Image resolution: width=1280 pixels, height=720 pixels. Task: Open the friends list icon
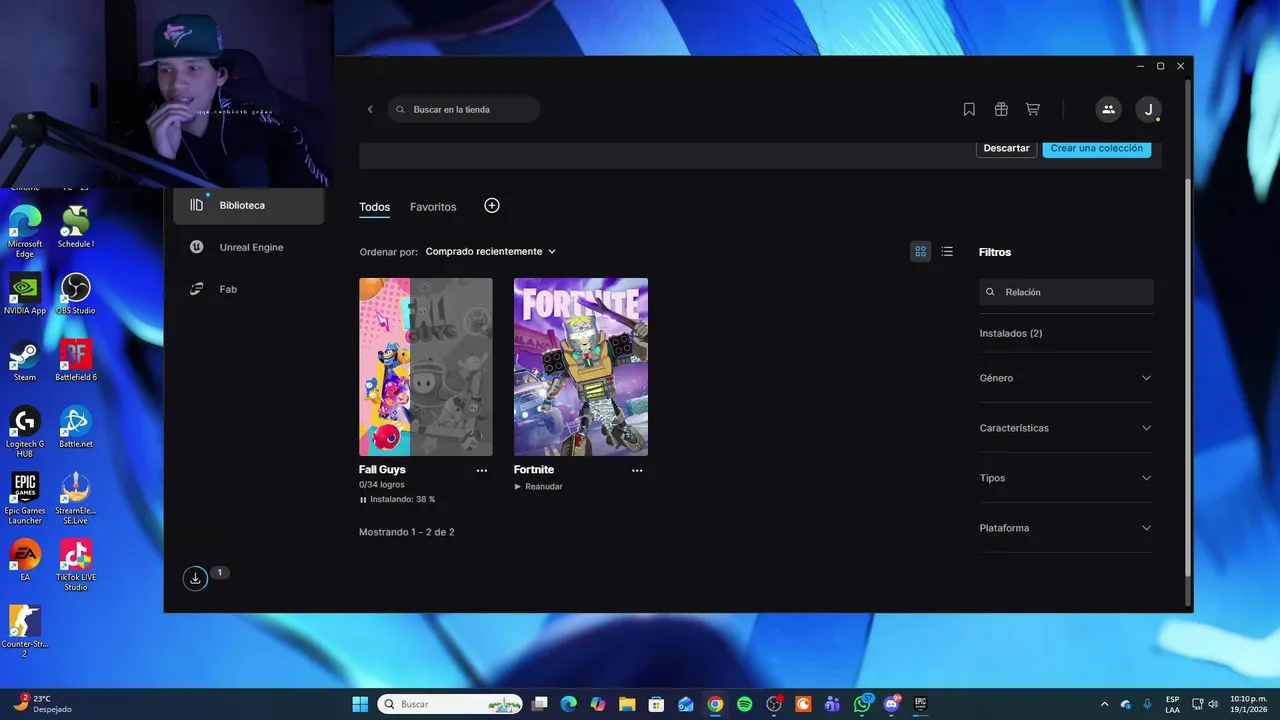pyautogui.click(x=1108, y=109)
